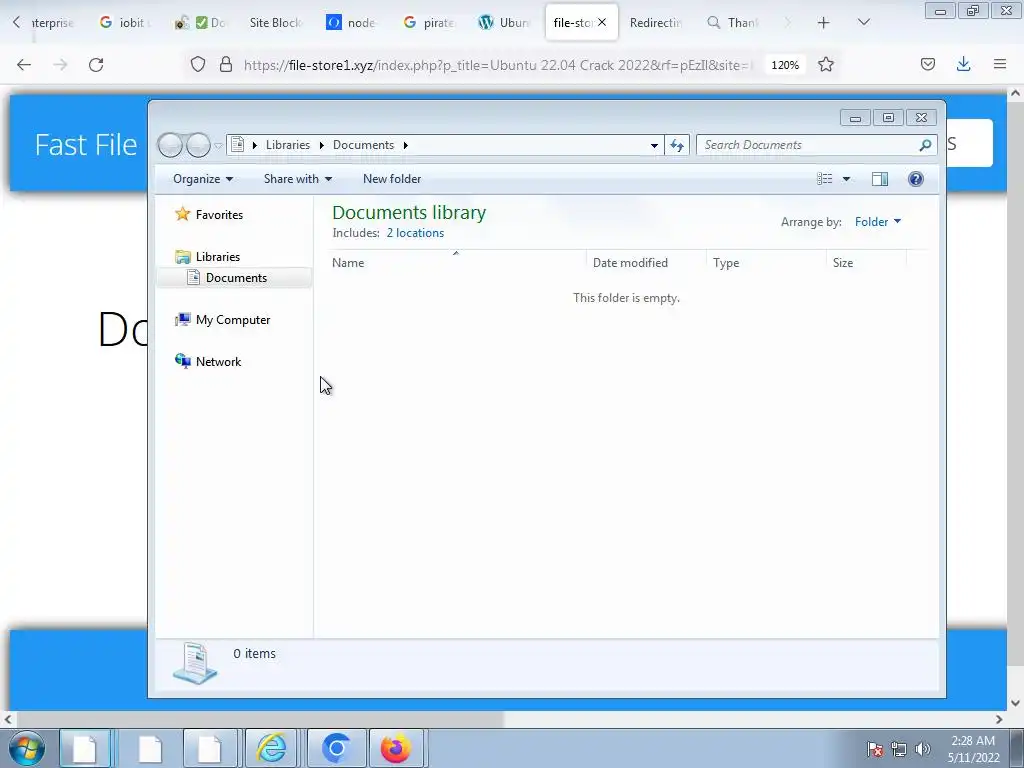Click Documents in the address breadcrumb
Screen dimensions: 1024x768
[x=363, y=145]
